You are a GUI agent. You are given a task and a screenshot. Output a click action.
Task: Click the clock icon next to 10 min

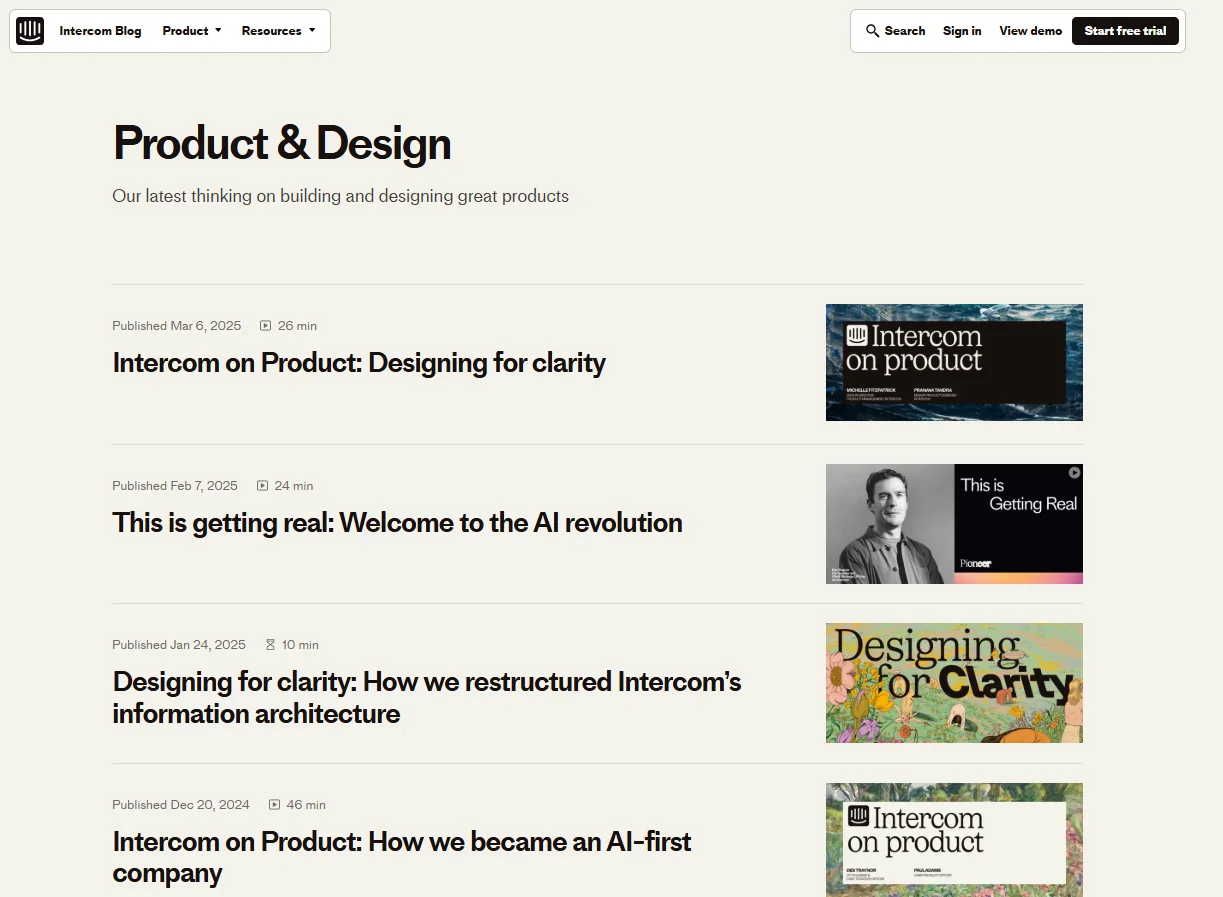point(270,644)
